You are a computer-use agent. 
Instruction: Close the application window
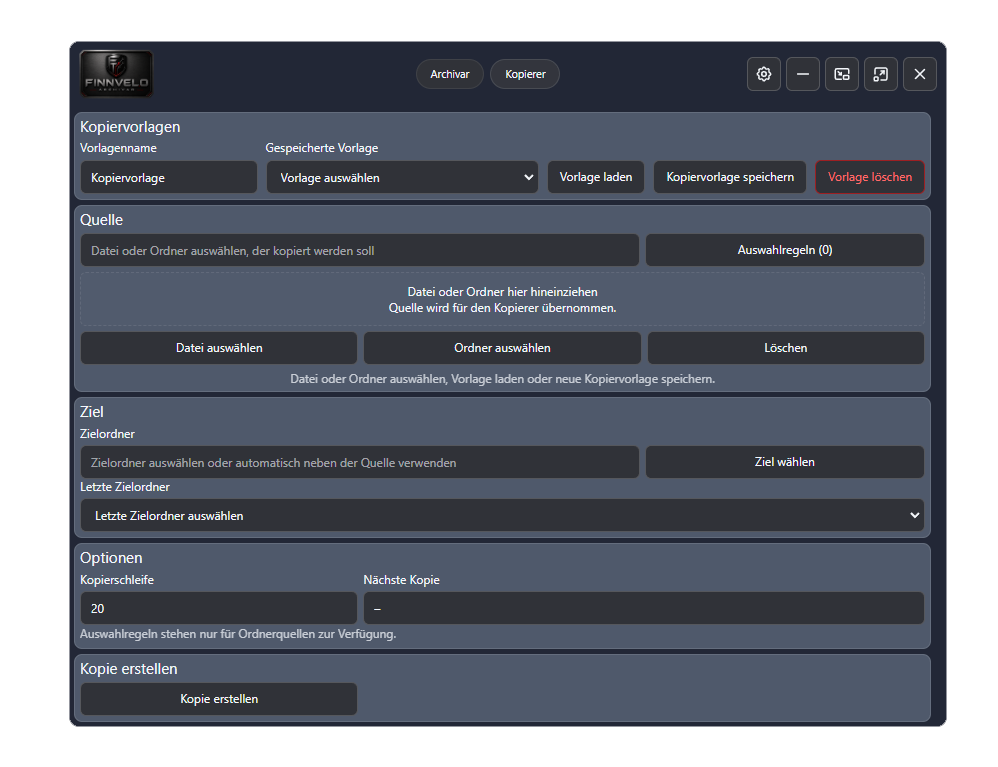tap(919, 74)
